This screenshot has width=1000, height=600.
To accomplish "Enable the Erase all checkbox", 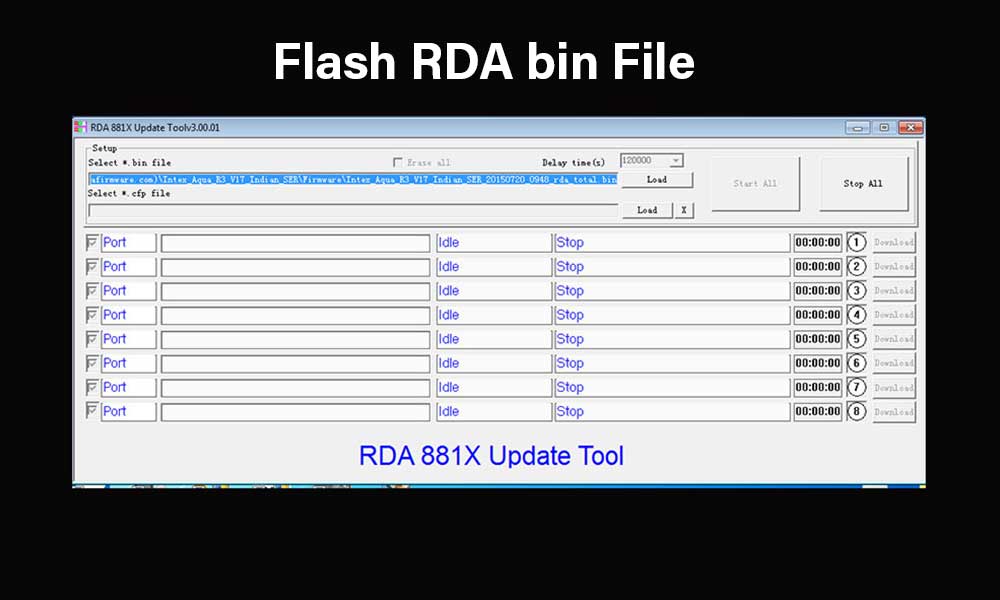I will (x=397, y=162).
